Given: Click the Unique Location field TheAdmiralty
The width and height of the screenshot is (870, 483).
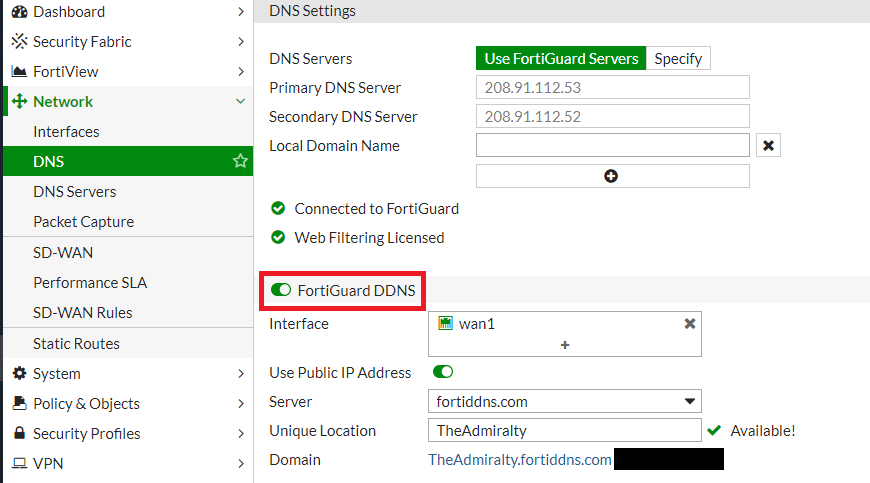Looking at the screenshot, I should click(x=565, y=430).
